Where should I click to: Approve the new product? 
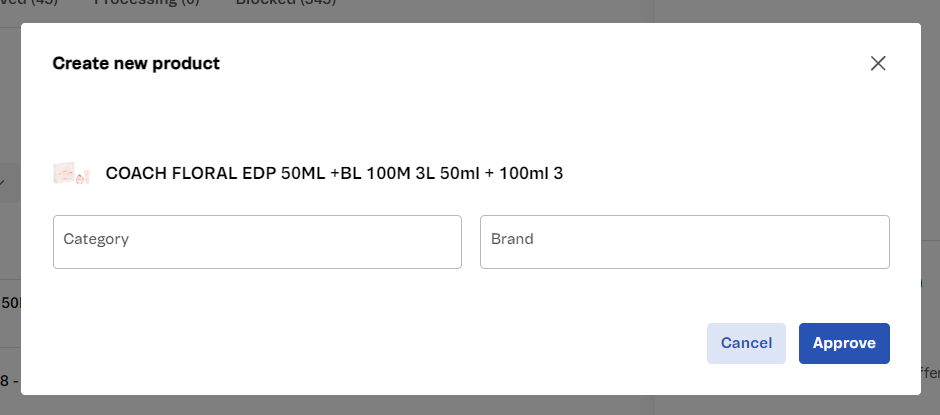pos(844,343)
